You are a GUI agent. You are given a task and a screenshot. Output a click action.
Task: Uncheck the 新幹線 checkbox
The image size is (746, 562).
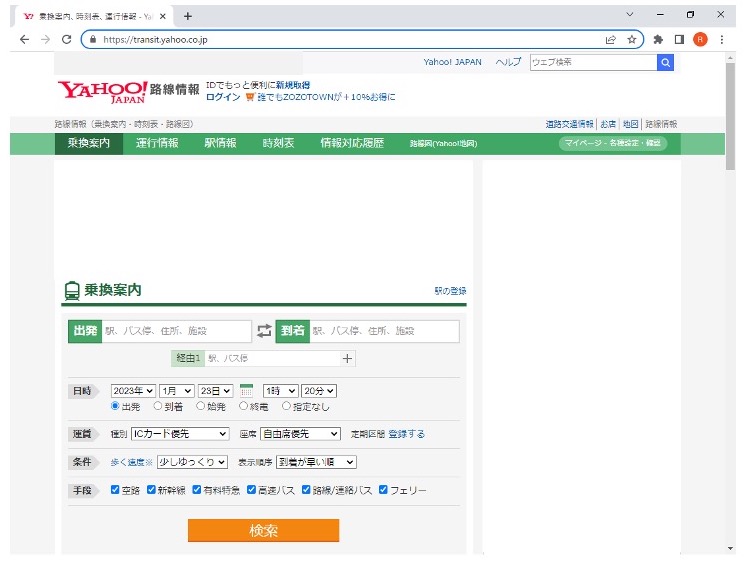[x=151, y=490]
